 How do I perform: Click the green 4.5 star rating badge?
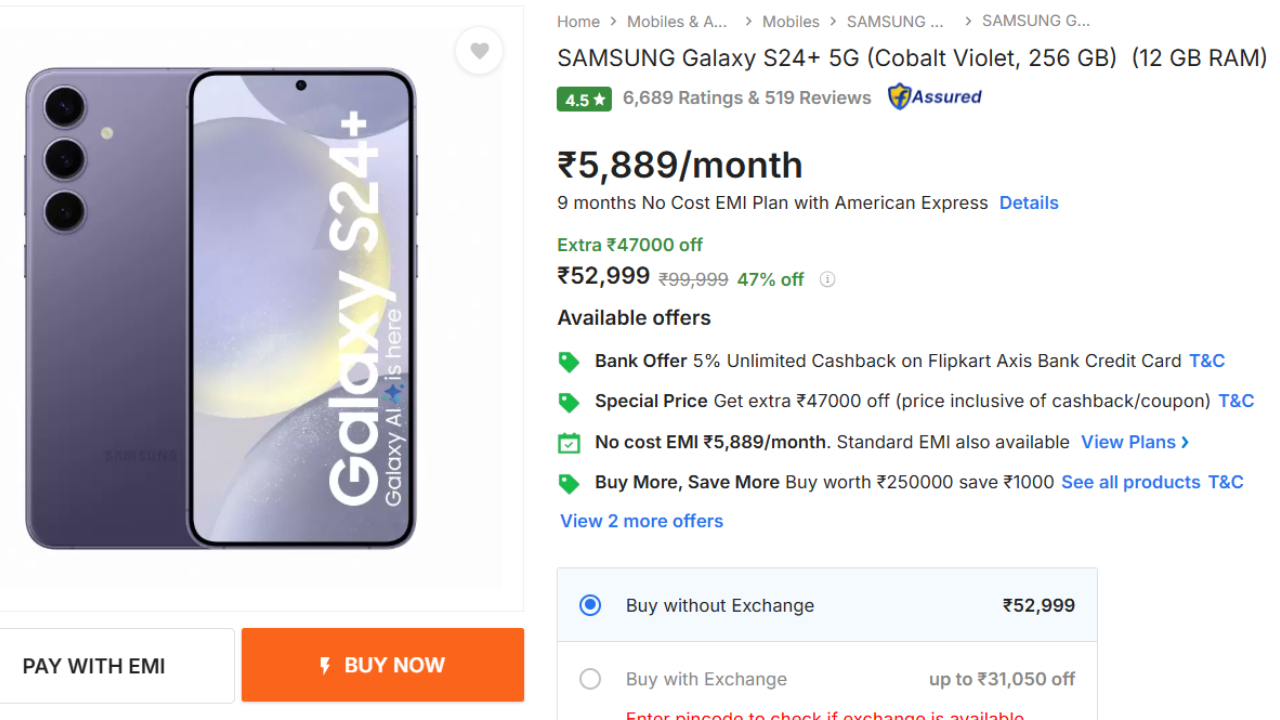(584, 99)
